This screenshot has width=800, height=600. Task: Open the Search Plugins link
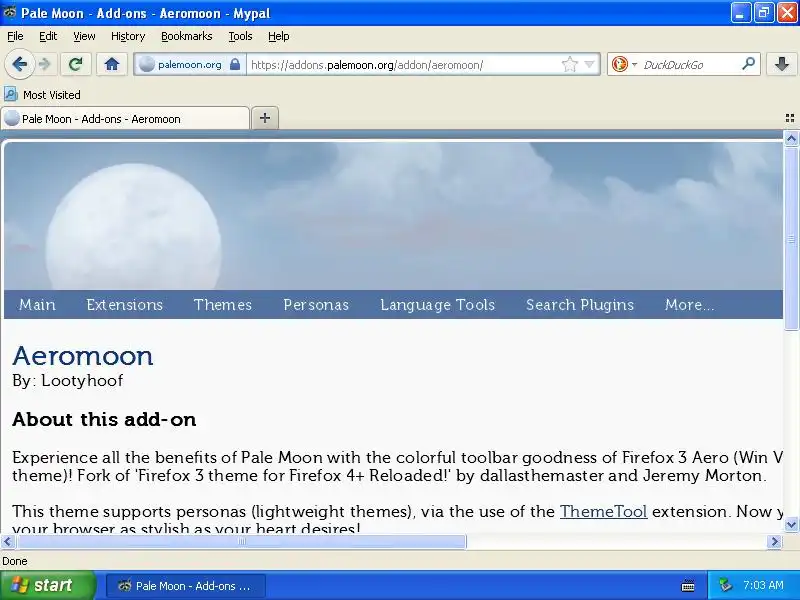click(x=580, y=305)
